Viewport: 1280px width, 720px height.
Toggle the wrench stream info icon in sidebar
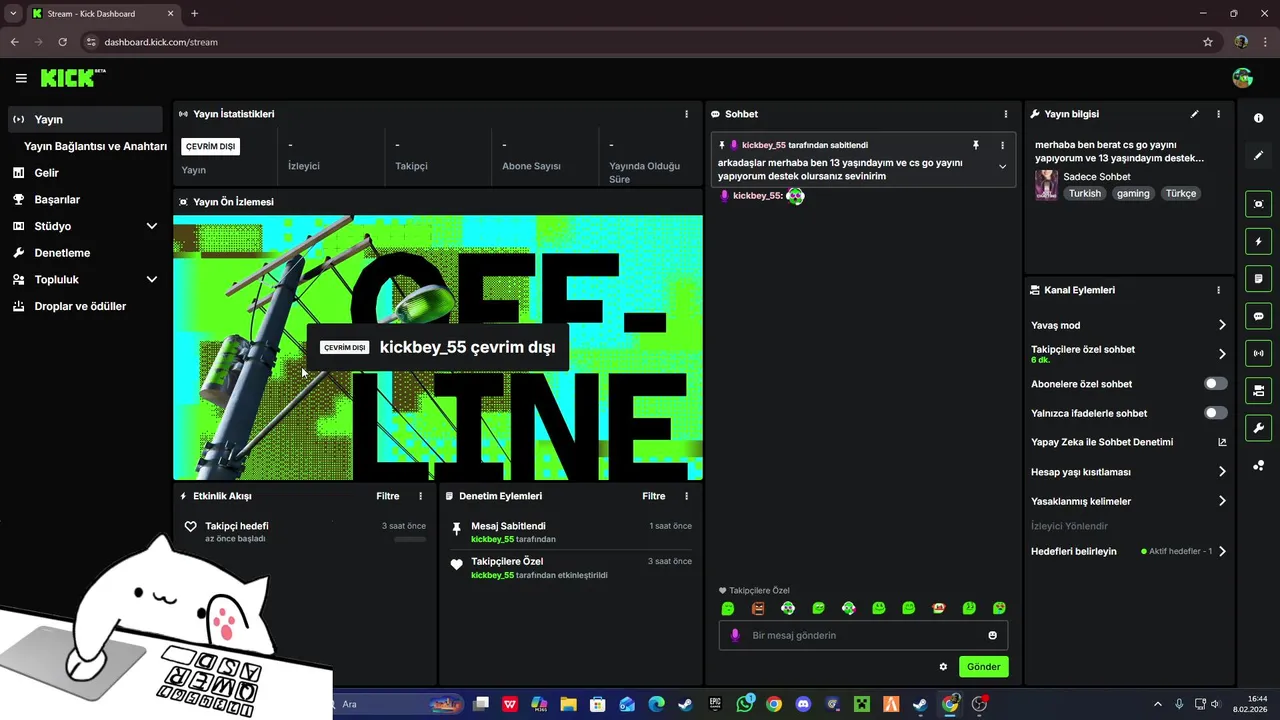[x=1258, y=428]
